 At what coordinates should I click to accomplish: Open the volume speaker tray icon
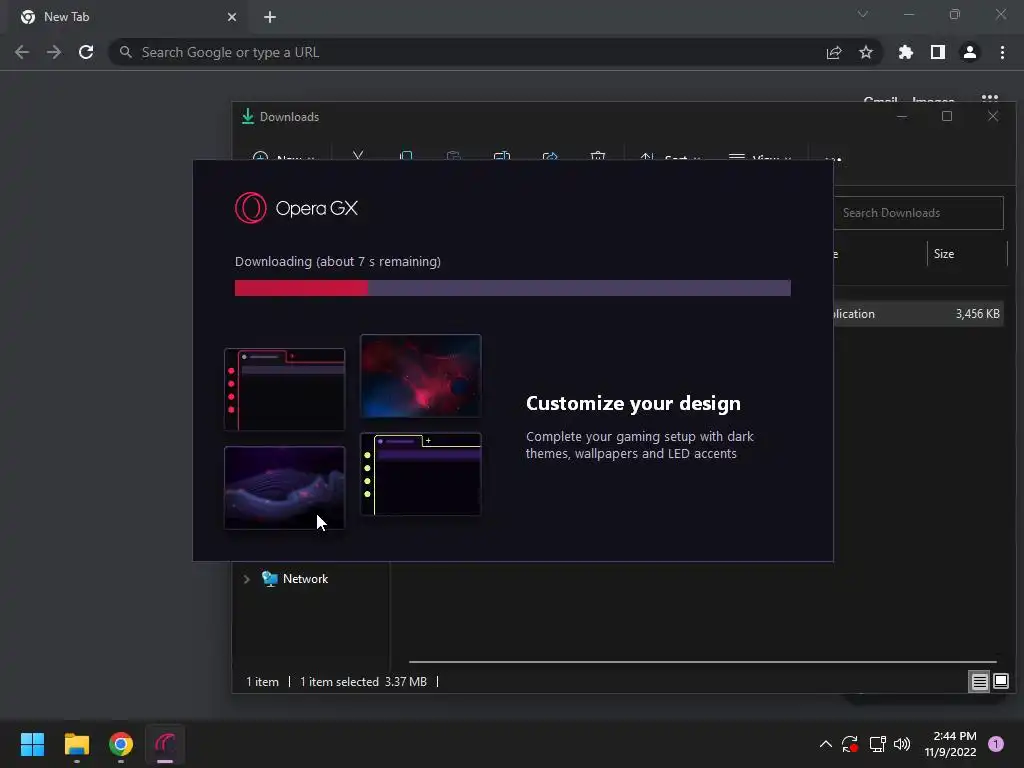pyautogui.click(x=902, y=744)
